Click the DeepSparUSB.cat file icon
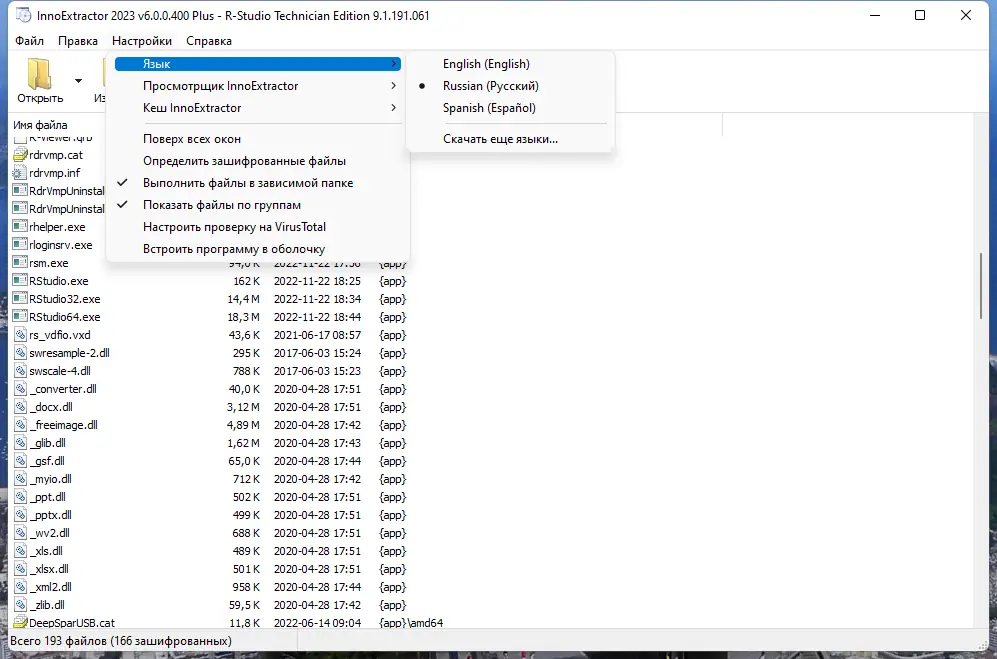Screen dimensions: 997x659 click(x=20, y=623)
